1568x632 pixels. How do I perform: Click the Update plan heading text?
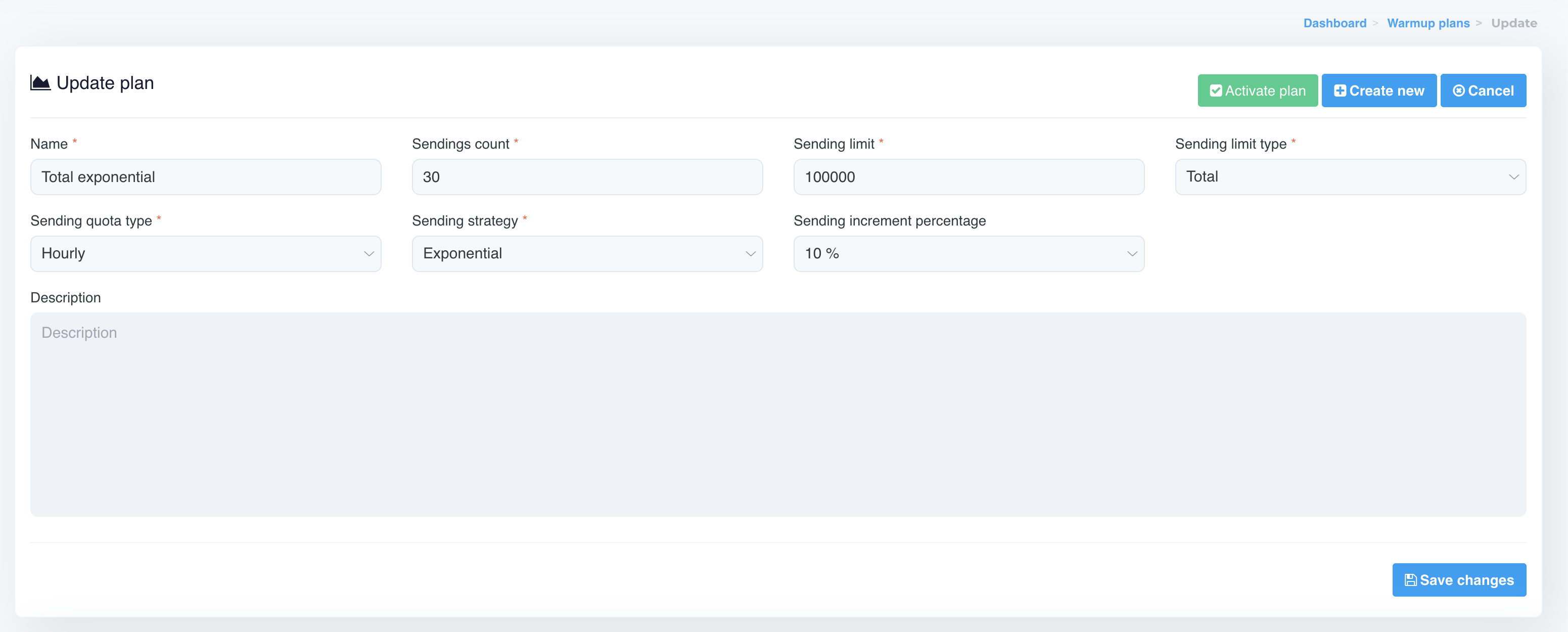[x=105, y=83]
